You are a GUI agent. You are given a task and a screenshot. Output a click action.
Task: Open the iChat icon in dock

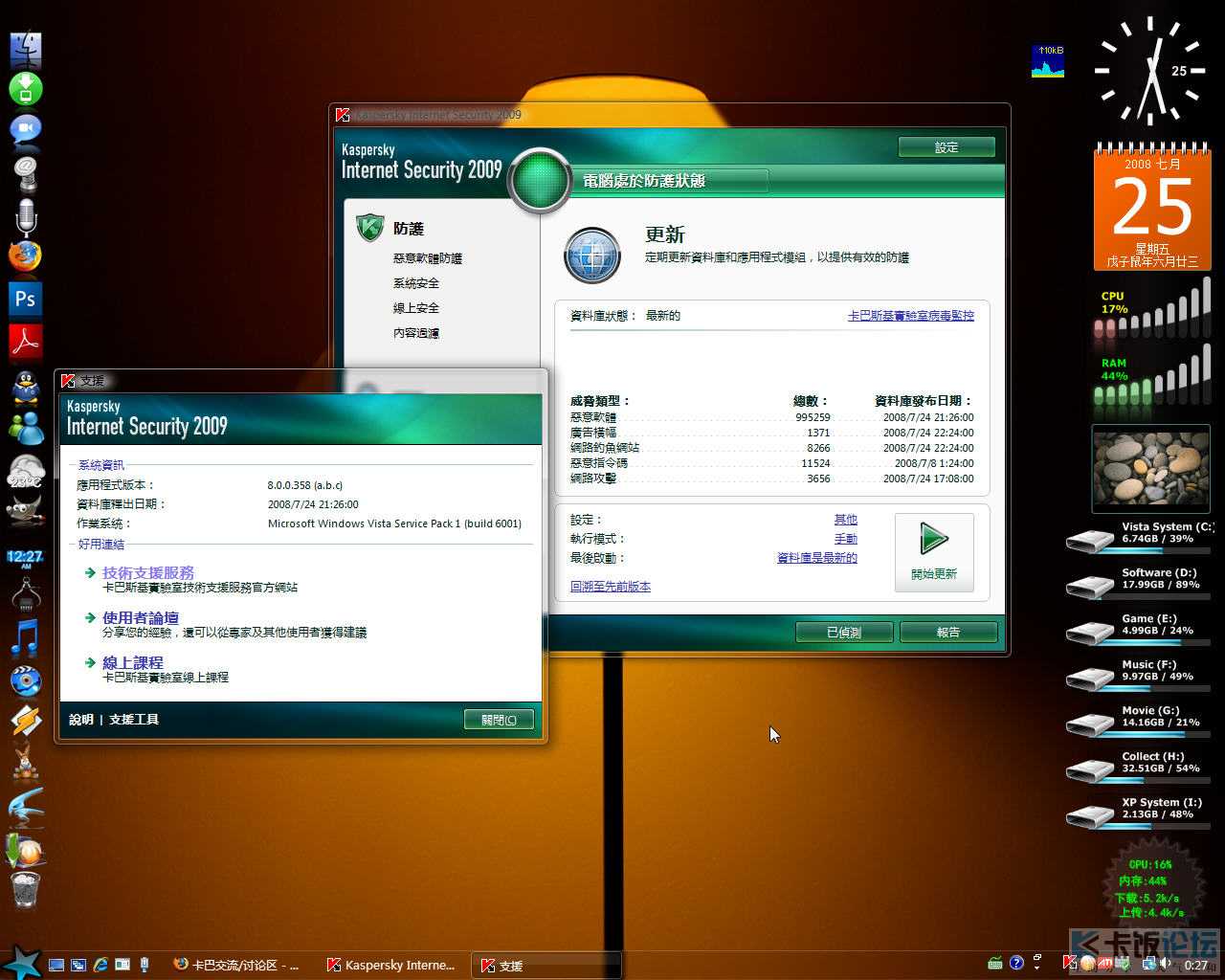coord(26,130)
